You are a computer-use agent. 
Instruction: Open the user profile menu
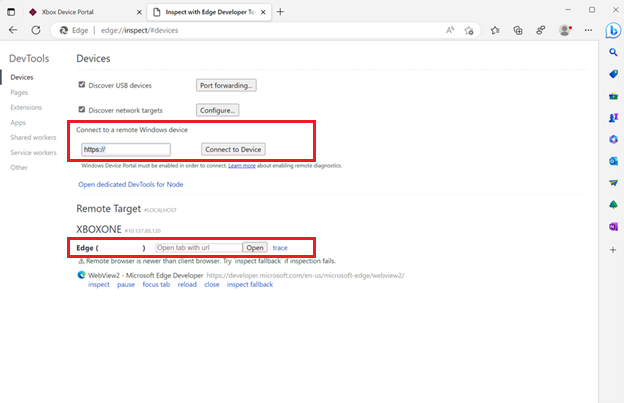tap(565, 30)
